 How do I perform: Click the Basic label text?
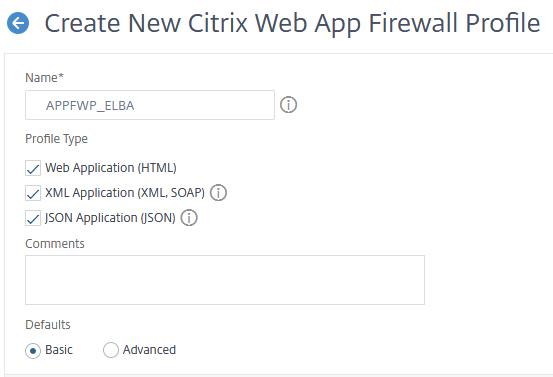point(59,350)
